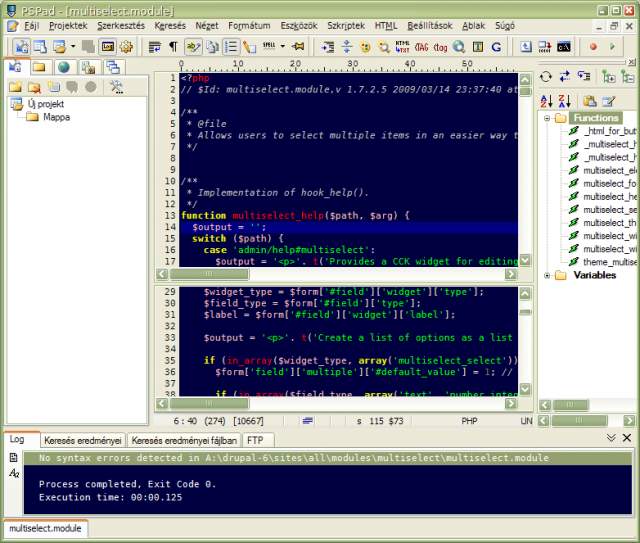Switch to the FTP tab

(256, 441)
